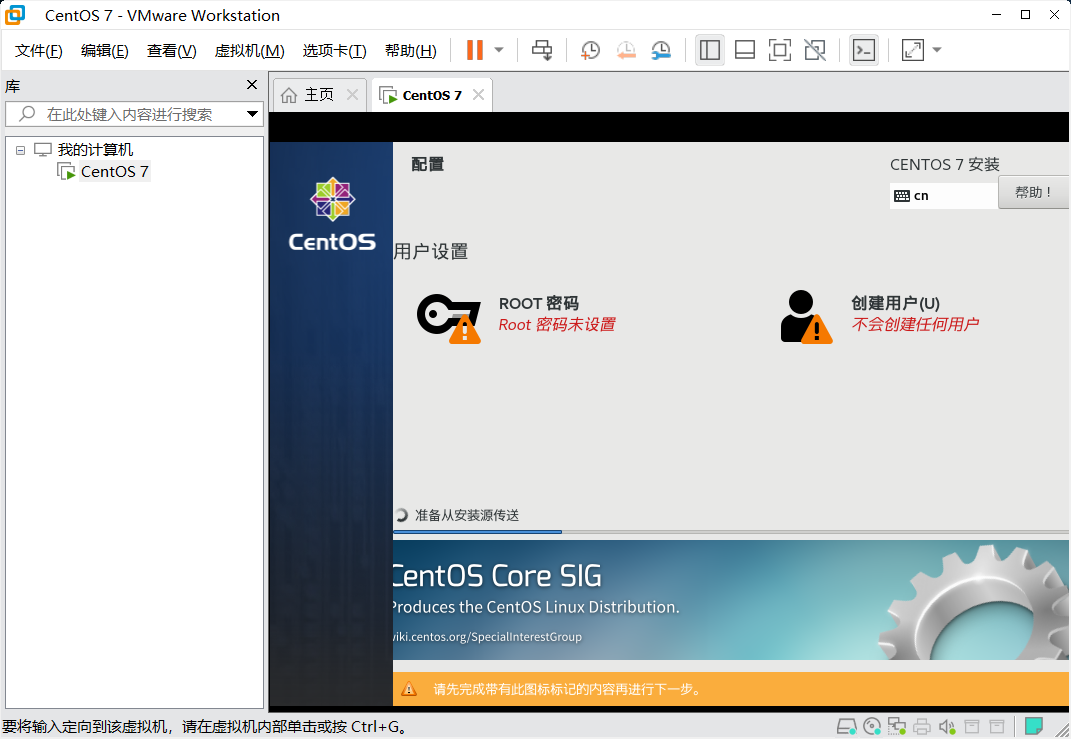Open the 选项卡(T) menu
1071x739 pixels.
pos(335,51)
